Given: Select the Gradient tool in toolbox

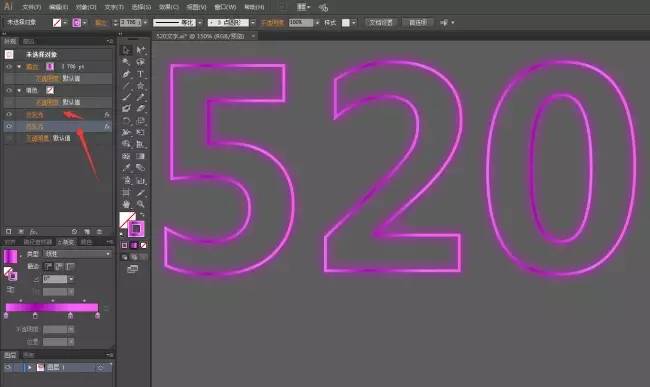Looking at the screenshot, I should tap(141, 156).
